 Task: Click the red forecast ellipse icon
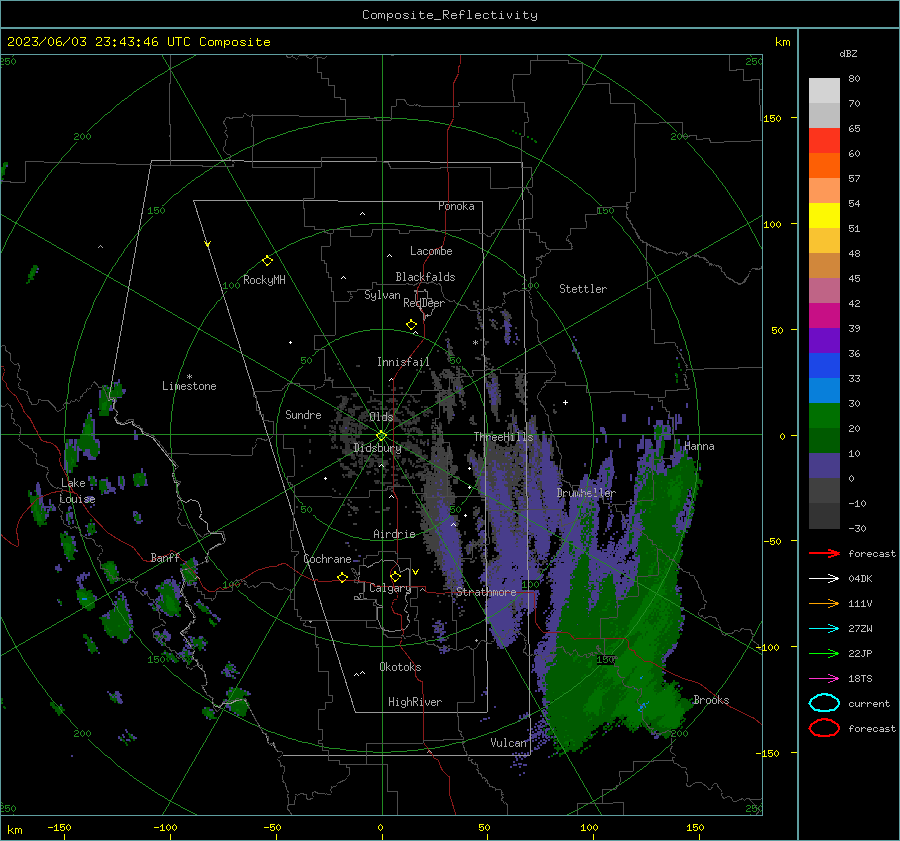click(x=824, y=728)
